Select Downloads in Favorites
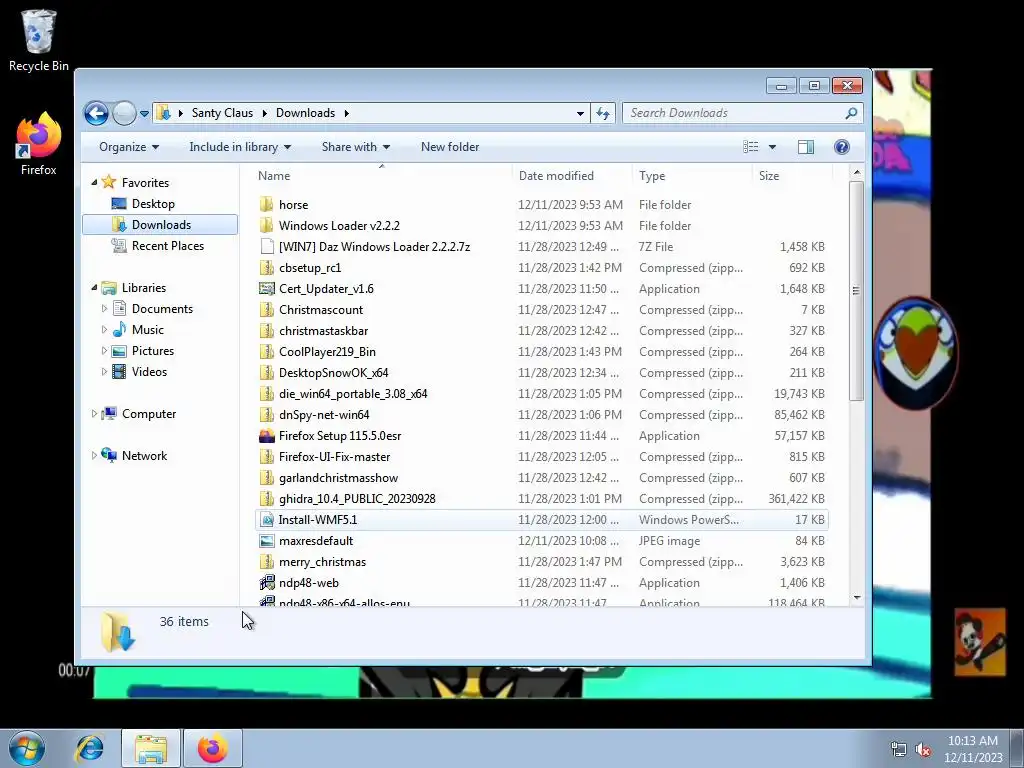The height and width of the screenshot is (768, 1024). coord(161,225)
